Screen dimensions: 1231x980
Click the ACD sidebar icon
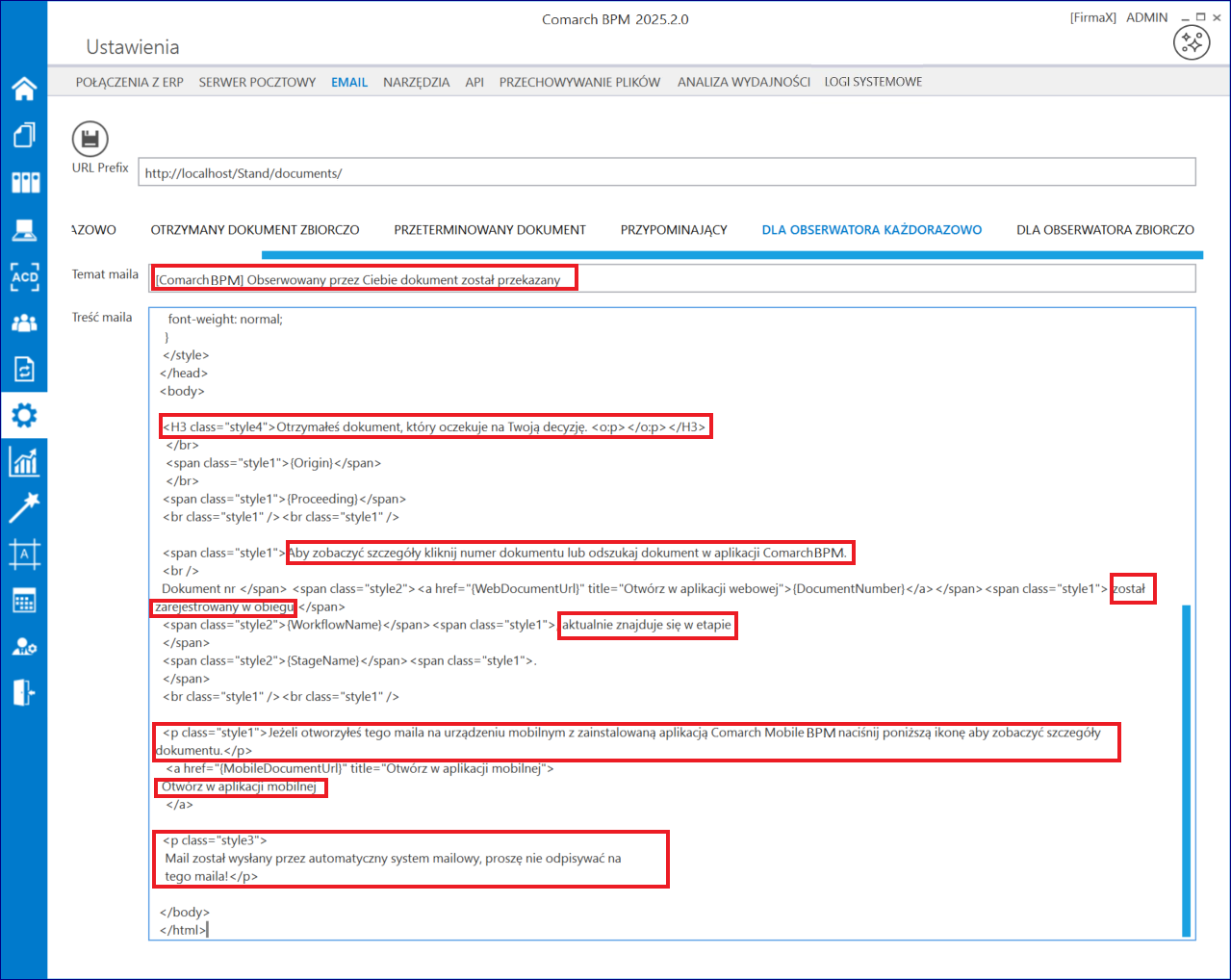(x=24, y=276)
